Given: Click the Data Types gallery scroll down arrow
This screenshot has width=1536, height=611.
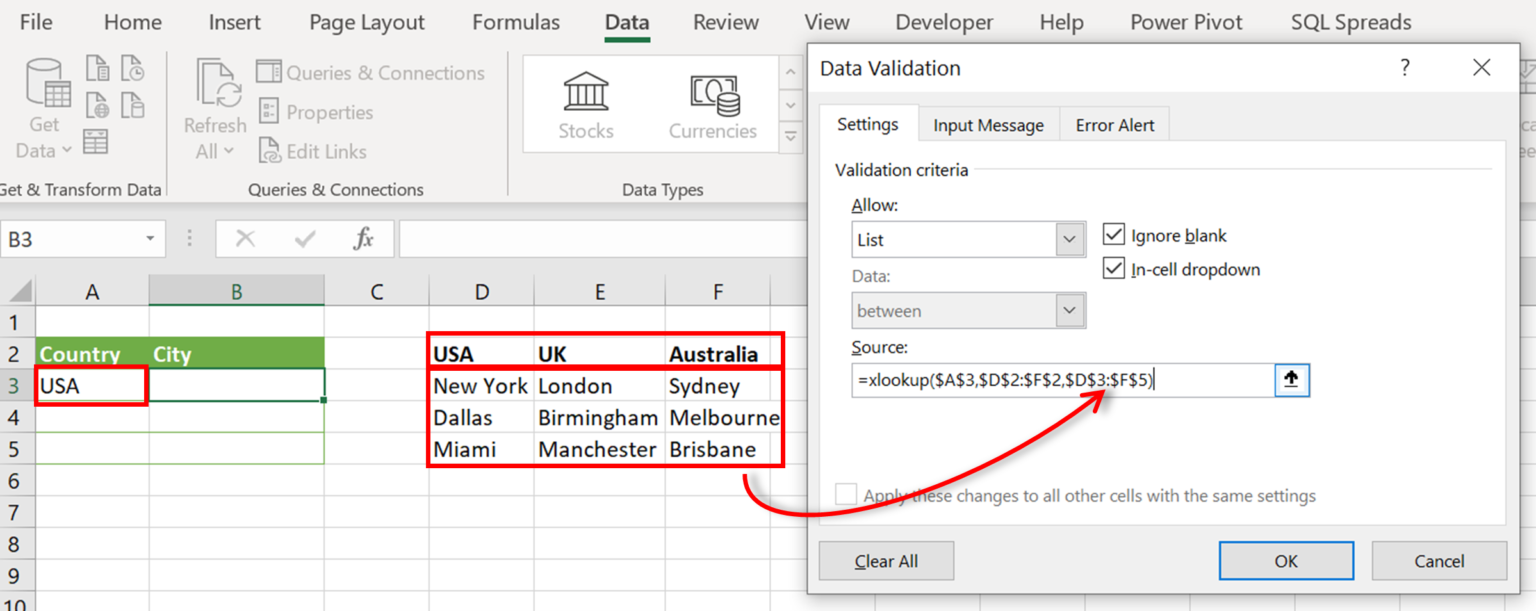Looking at the screenshot, I should click(790, 104).
